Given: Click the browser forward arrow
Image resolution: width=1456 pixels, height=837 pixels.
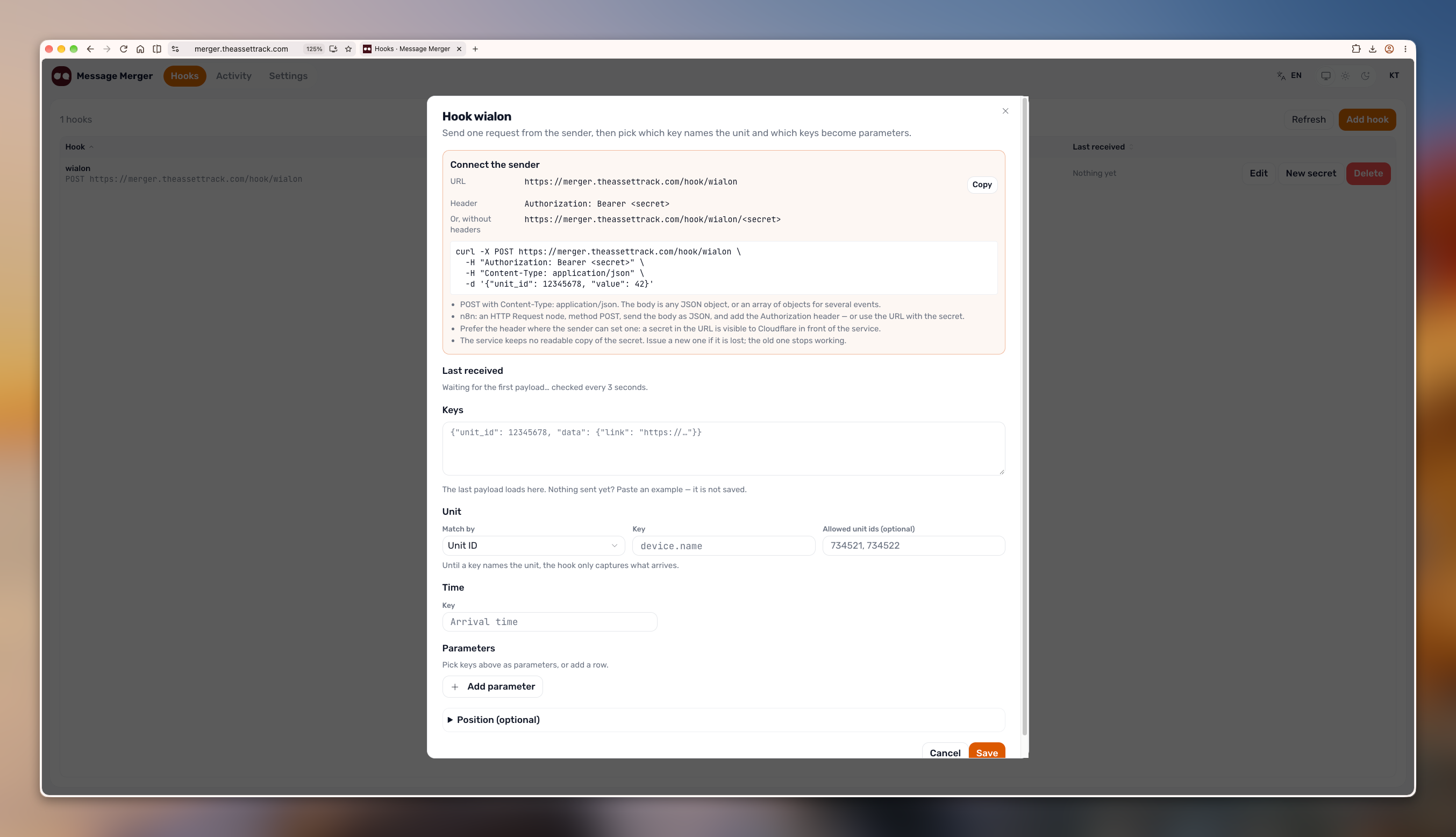Looking at the screenshot, I should click(107, 49).
